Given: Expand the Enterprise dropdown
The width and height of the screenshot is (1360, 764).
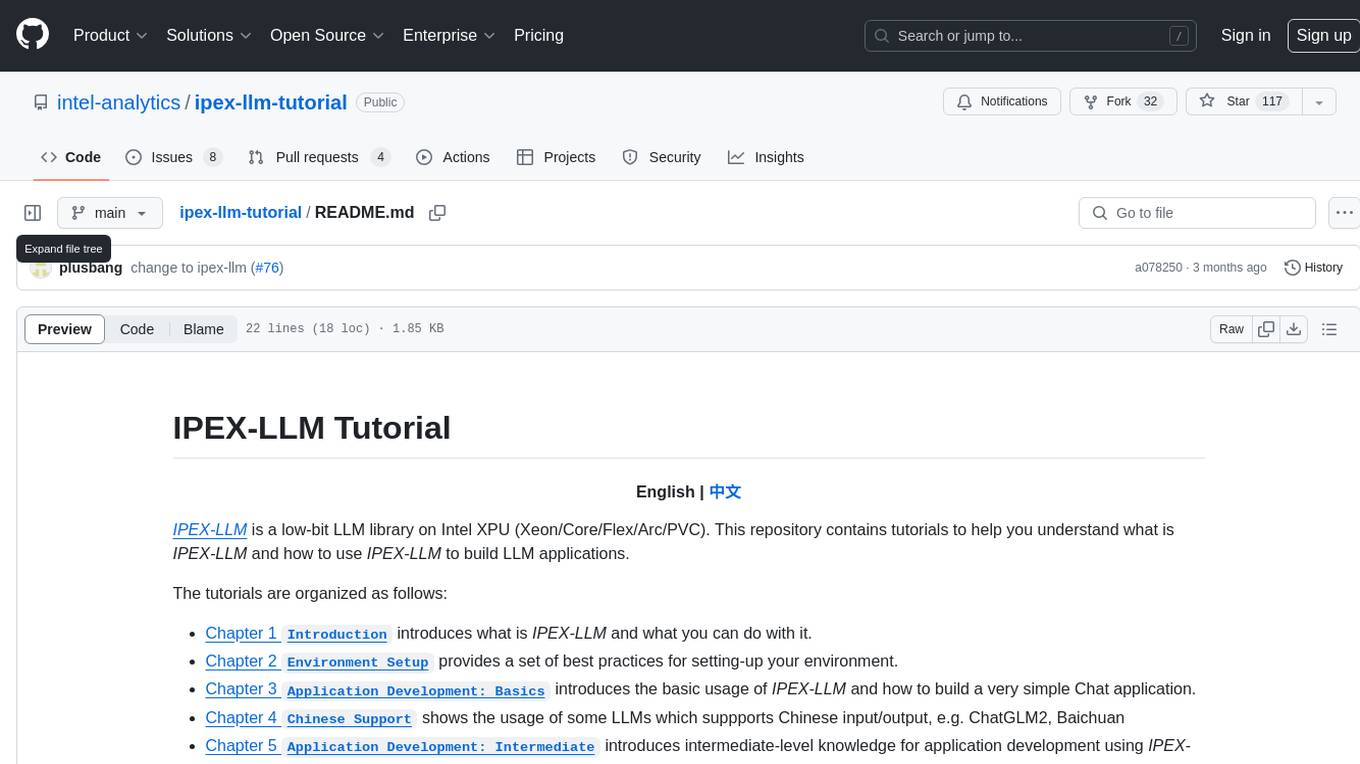Looking at the screenshot, I should [449, 35].
